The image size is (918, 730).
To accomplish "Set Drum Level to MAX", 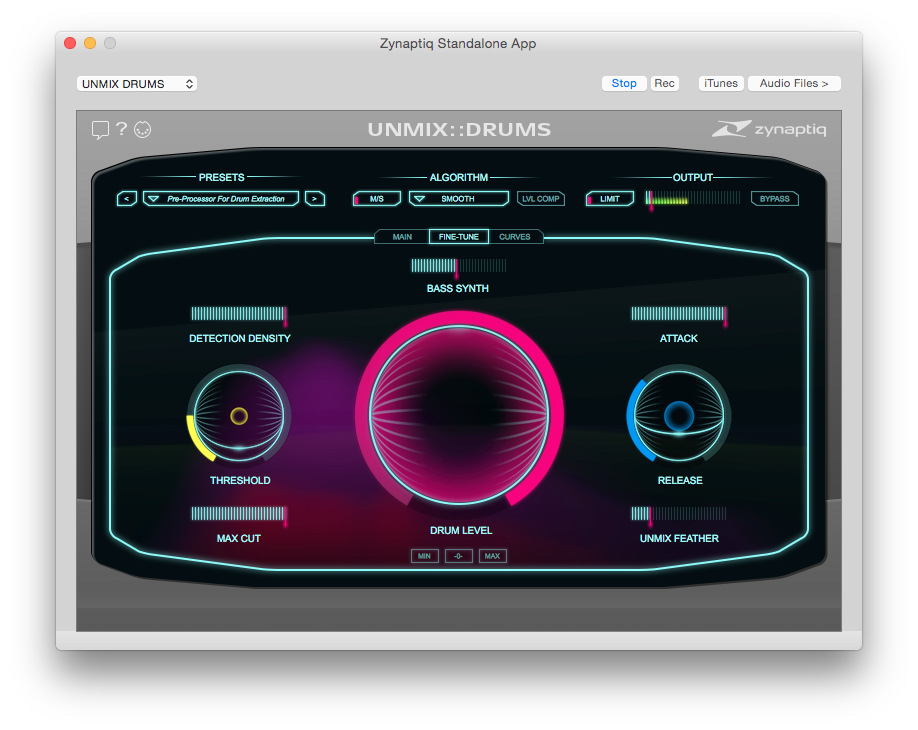I will point(492,555).
